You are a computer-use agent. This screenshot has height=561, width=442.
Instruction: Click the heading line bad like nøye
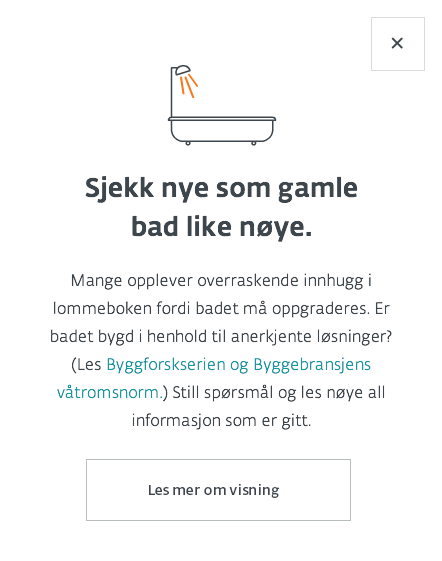(222, 227)
